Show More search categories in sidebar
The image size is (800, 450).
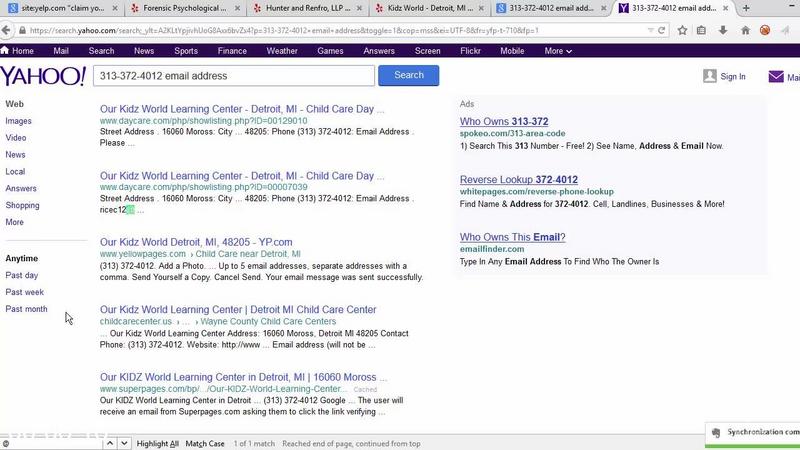tap(14, 222)
